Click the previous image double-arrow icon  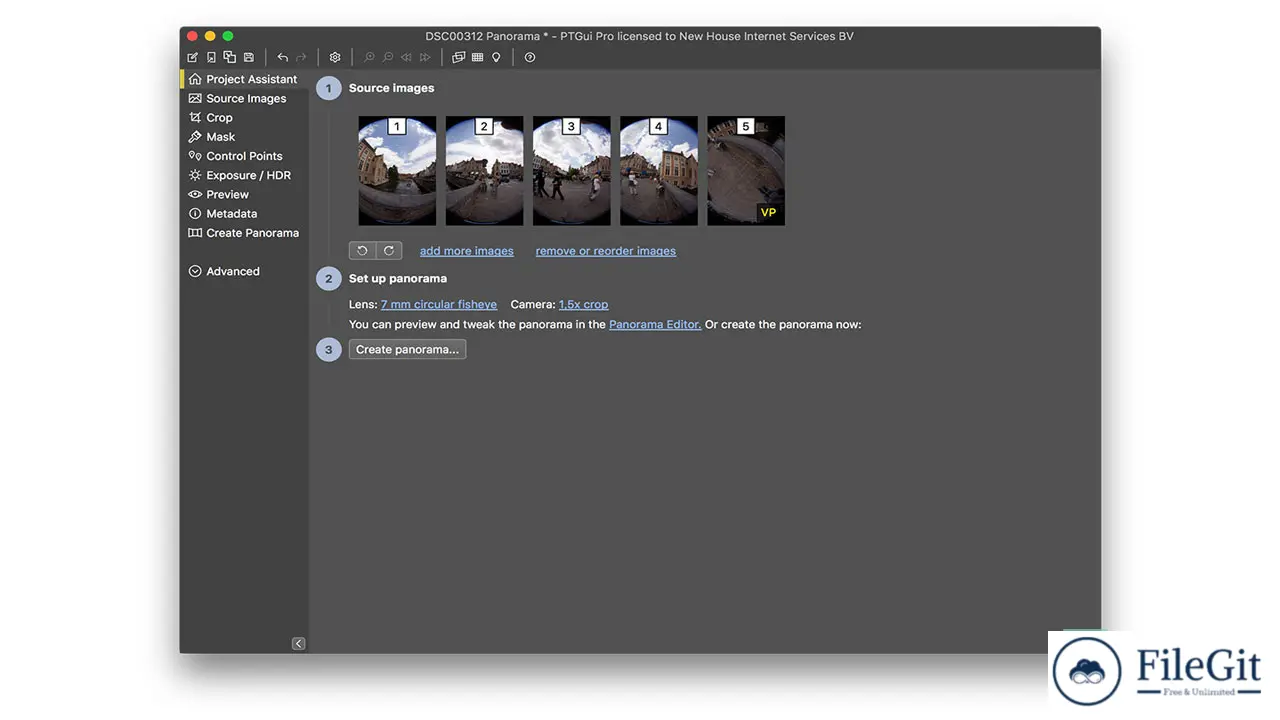pos(406,57)
